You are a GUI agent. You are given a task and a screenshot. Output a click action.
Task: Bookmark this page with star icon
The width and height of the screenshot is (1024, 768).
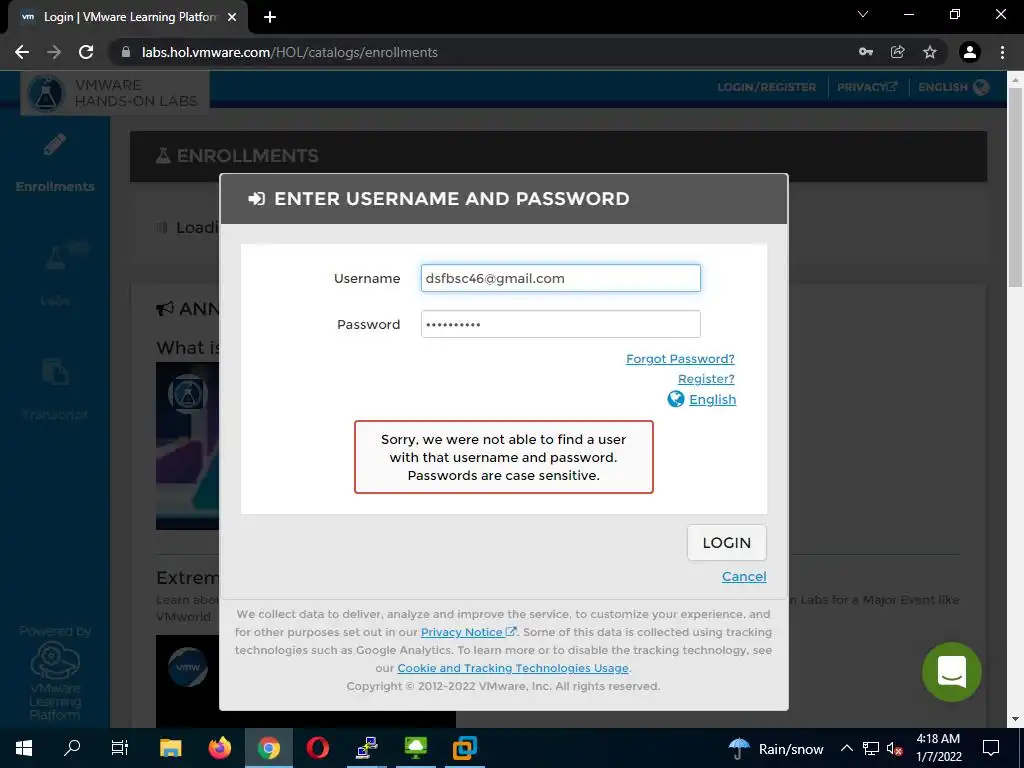pyautogui.click(x=930, y=52)
